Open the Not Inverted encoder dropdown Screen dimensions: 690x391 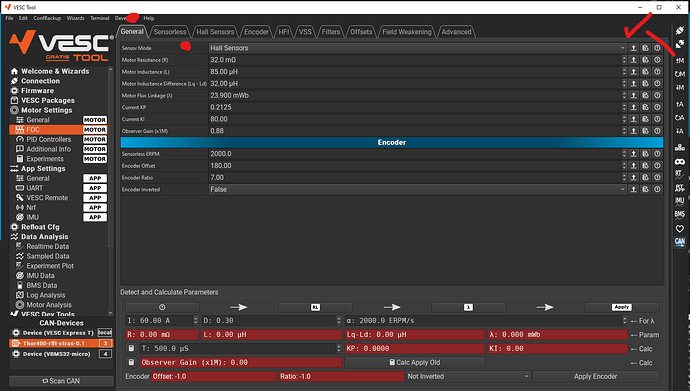468,376
